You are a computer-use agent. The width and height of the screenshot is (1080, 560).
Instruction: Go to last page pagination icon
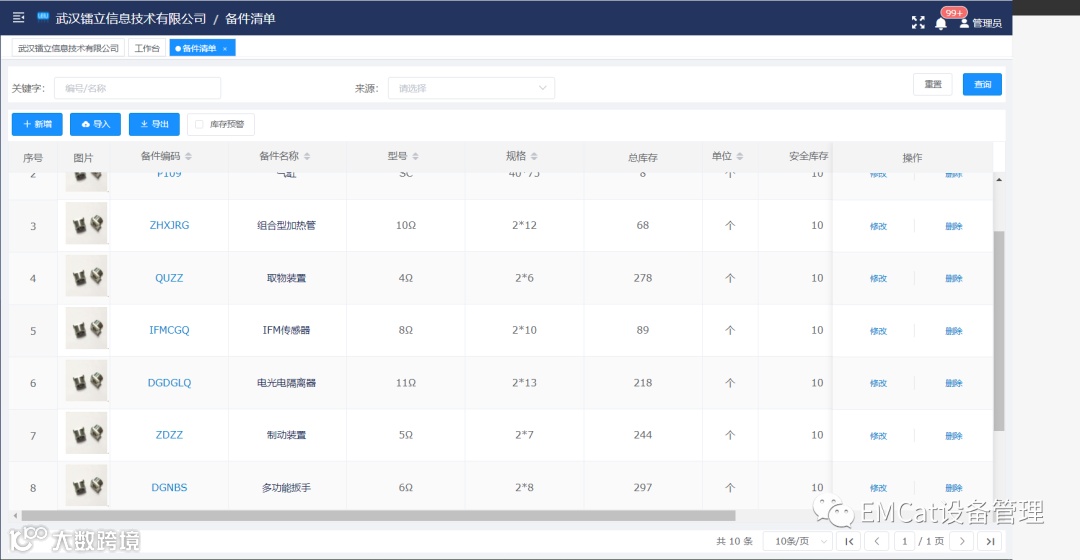pos(990,541)
